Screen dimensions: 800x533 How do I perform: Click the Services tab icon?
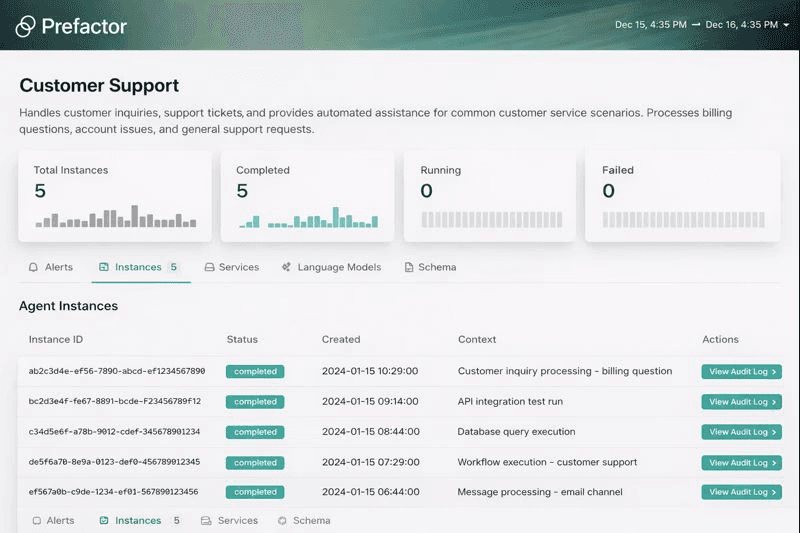pyautogui.click(x=209, y=267)
